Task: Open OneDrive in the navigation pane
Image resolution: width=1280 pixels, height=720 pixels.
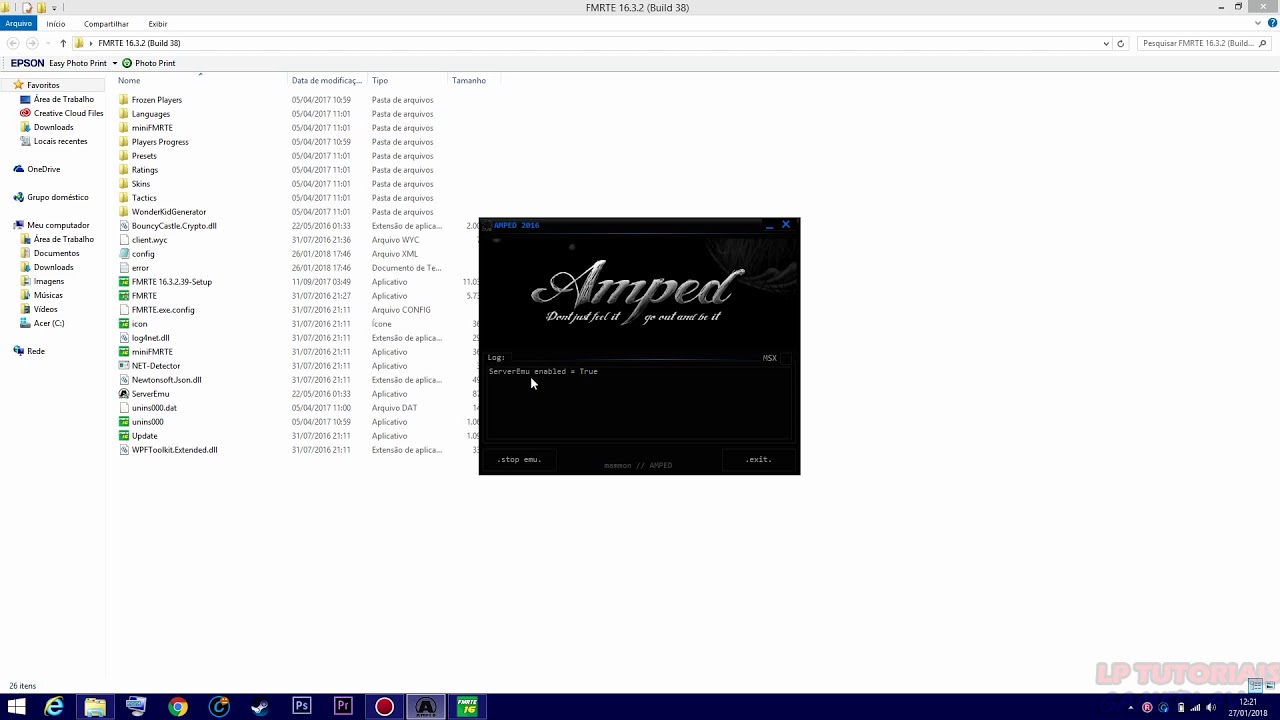Action: tap(37, 169)
